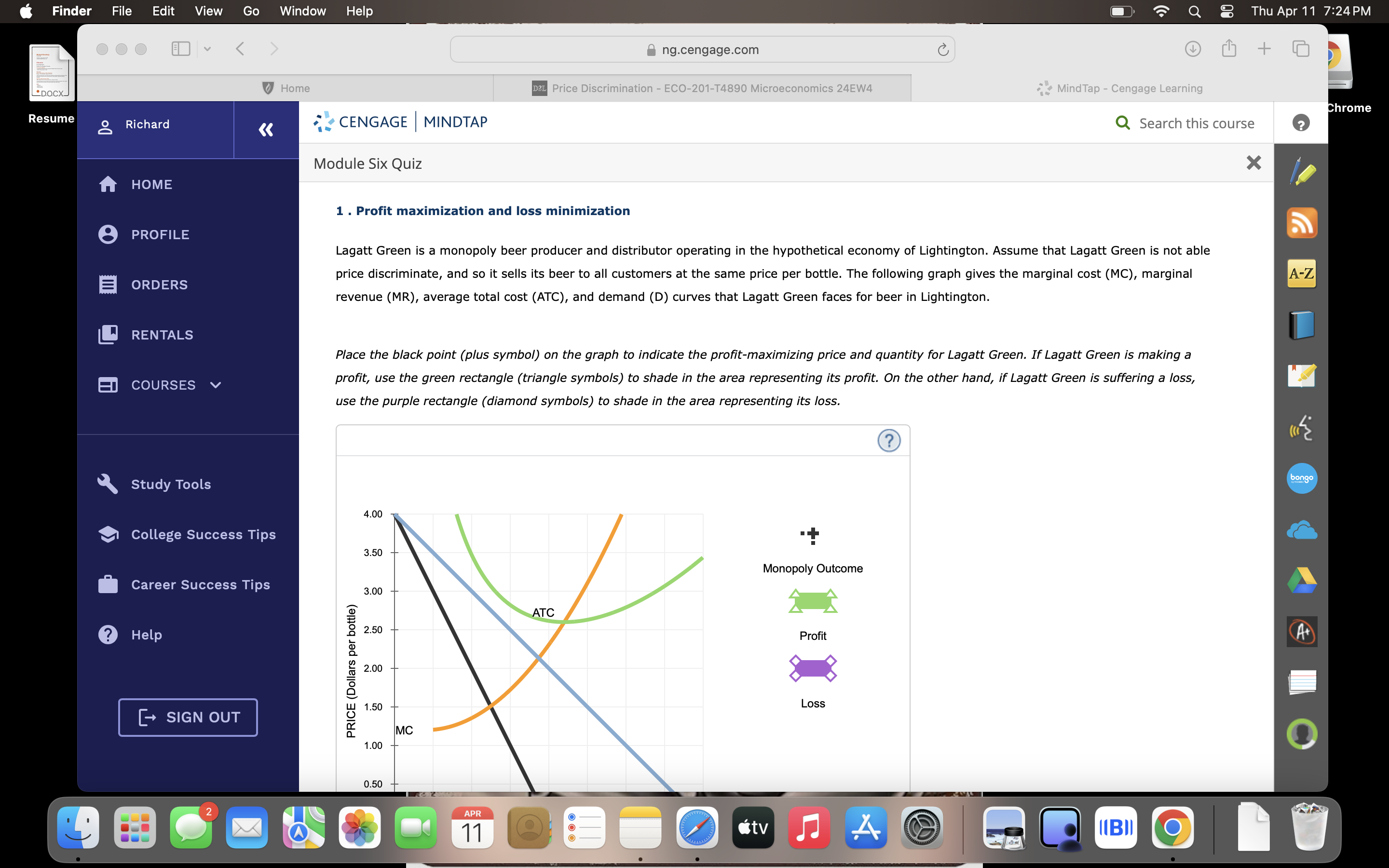
Task: Select the green Profit rectangle swatch
Action: click(812, 601)
